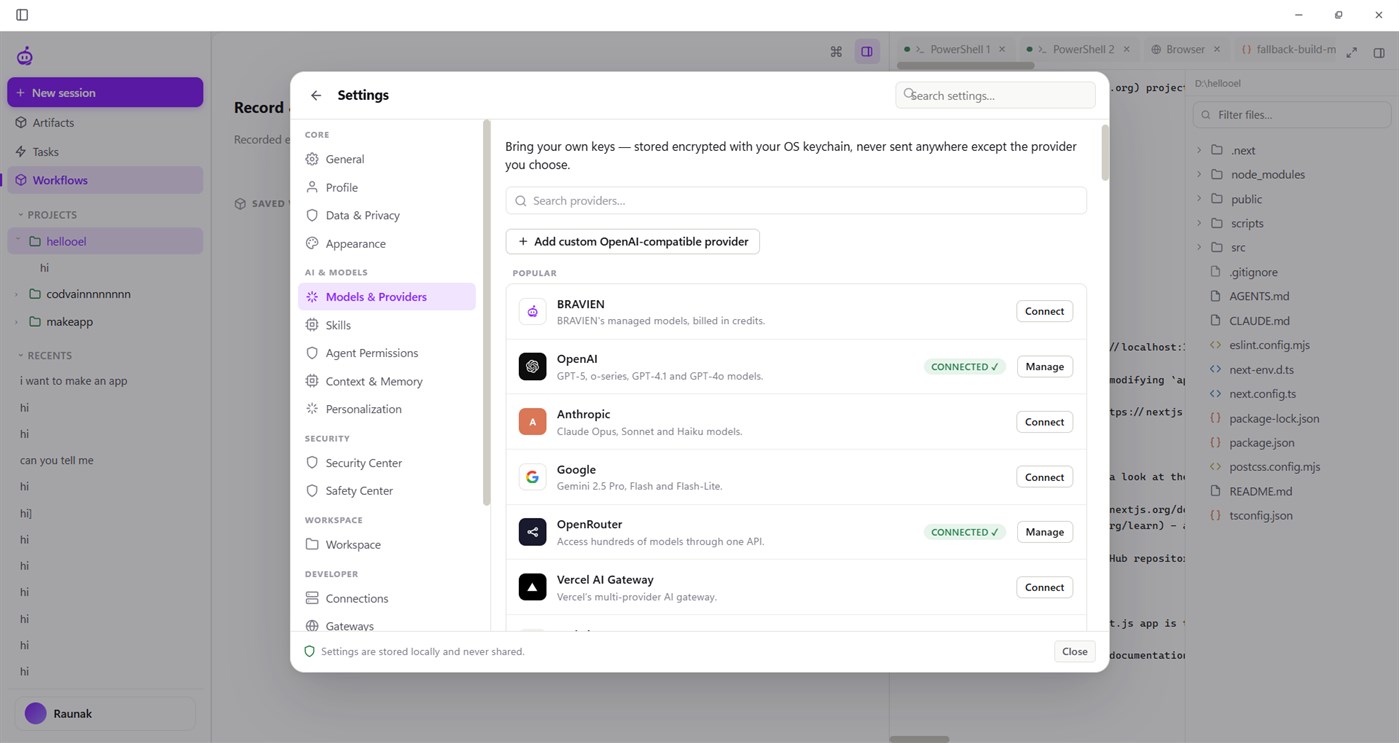This screenshot has height=743, width=1399.
Task: Open Security Center settings
Action: pyautogui.click(x=387, y=463)
